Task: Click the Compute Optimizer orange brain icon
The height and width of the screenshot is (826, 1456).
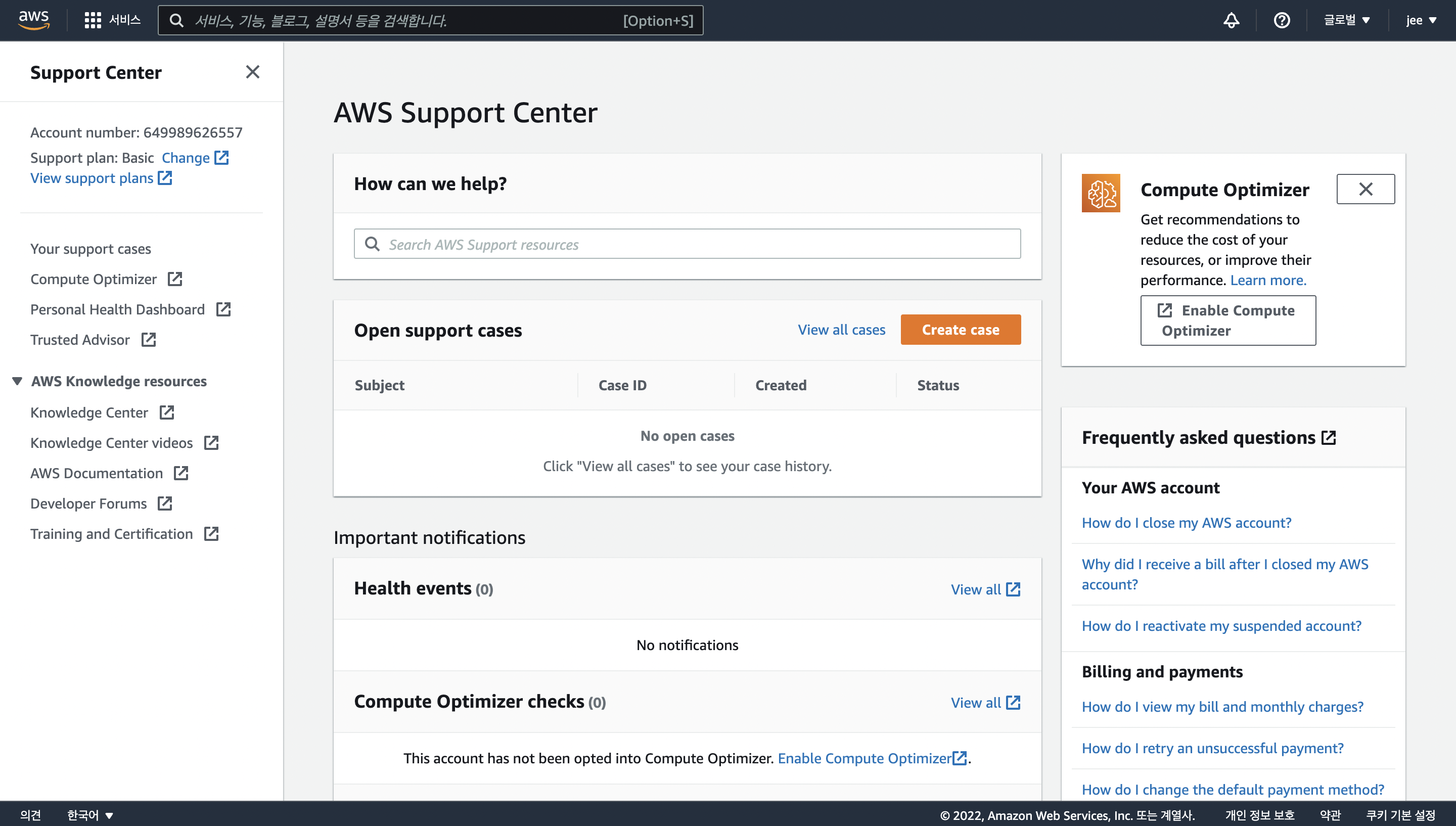Action: coord(1101,193)
